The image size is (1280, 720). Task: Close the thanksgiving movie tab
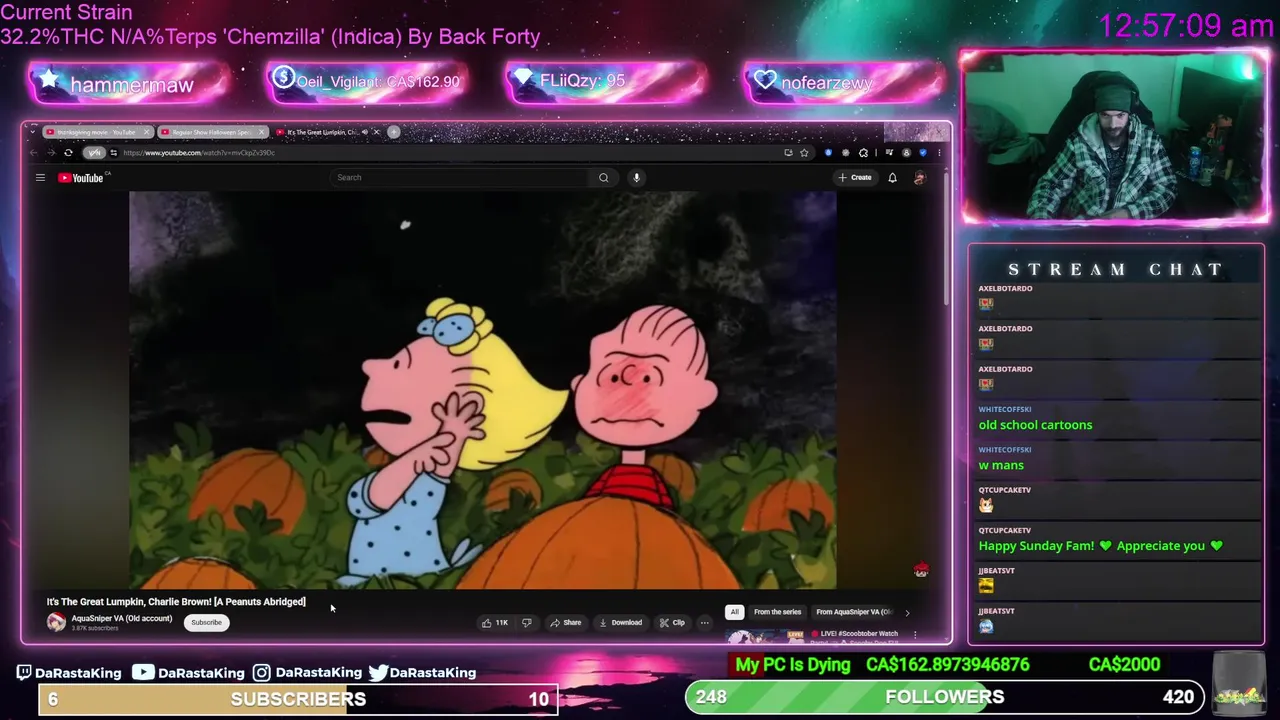click(x=147, y=132)
